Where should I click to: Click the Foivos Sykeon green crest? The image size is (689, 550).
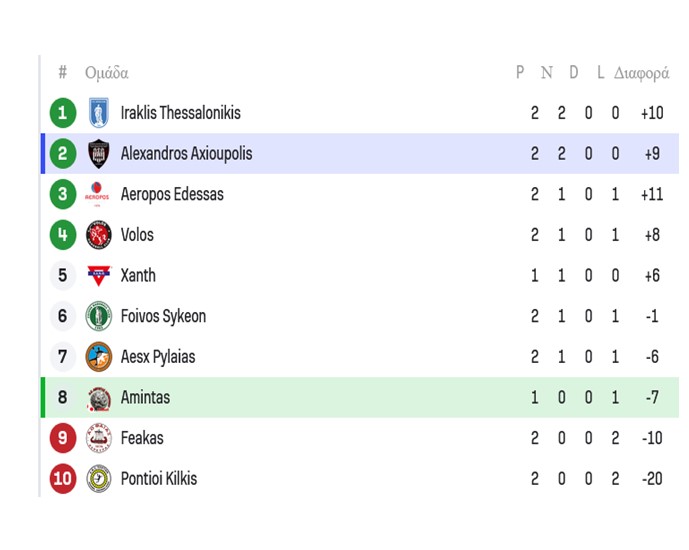98,316
